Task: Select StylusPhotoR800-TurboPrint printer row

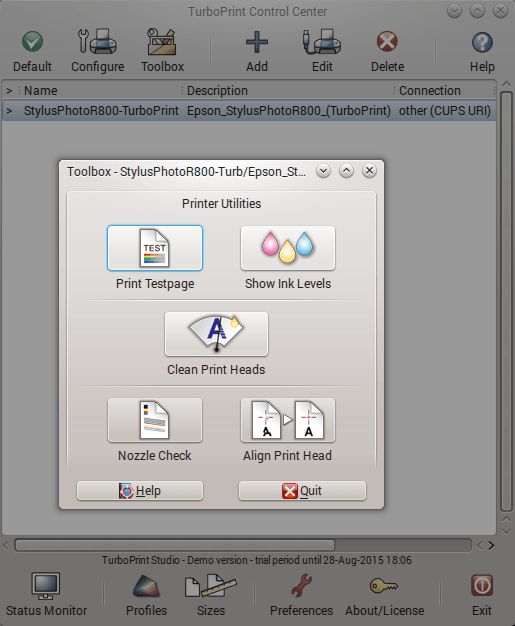Action: (249, 111)
